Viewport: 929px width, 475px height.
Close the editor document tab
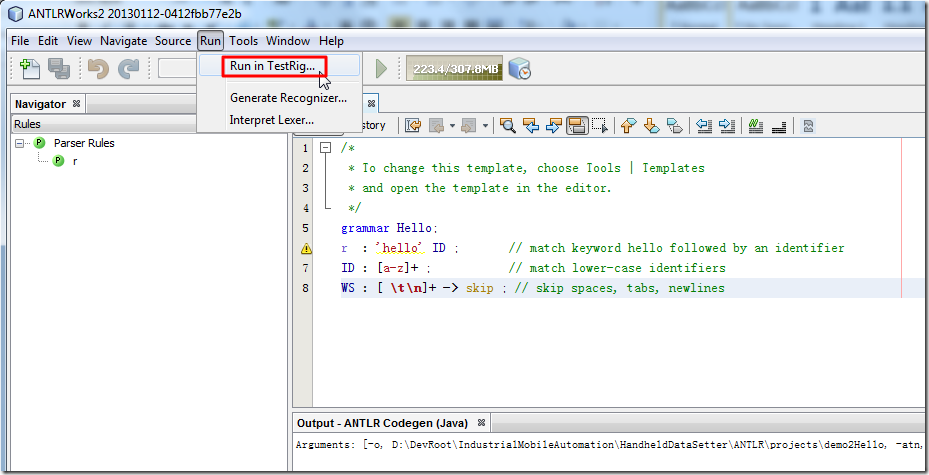(371, 103)
